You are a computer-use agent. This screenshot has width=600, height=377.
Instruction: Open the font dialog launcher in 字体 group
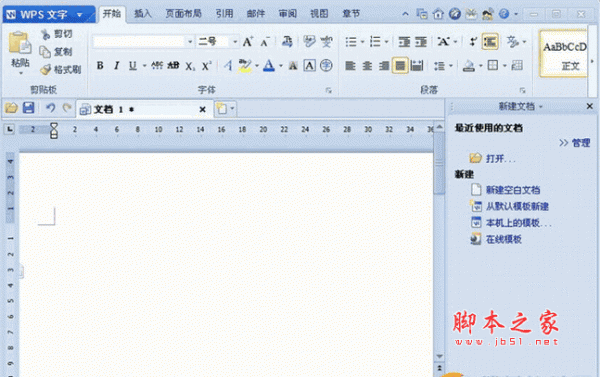coord(328,90)
